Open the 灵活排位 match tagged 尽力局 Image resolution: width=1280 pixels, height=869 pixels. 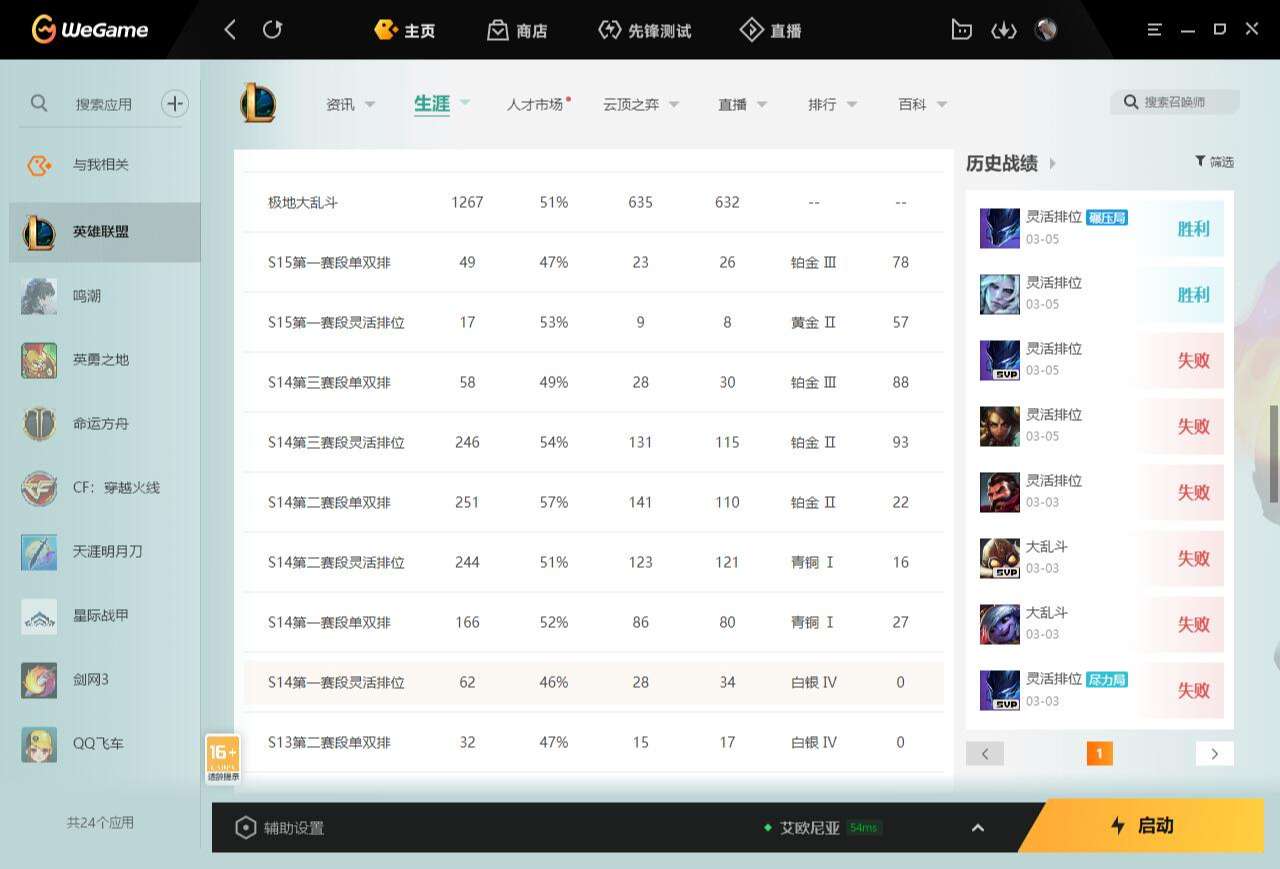coord(1100,691)
